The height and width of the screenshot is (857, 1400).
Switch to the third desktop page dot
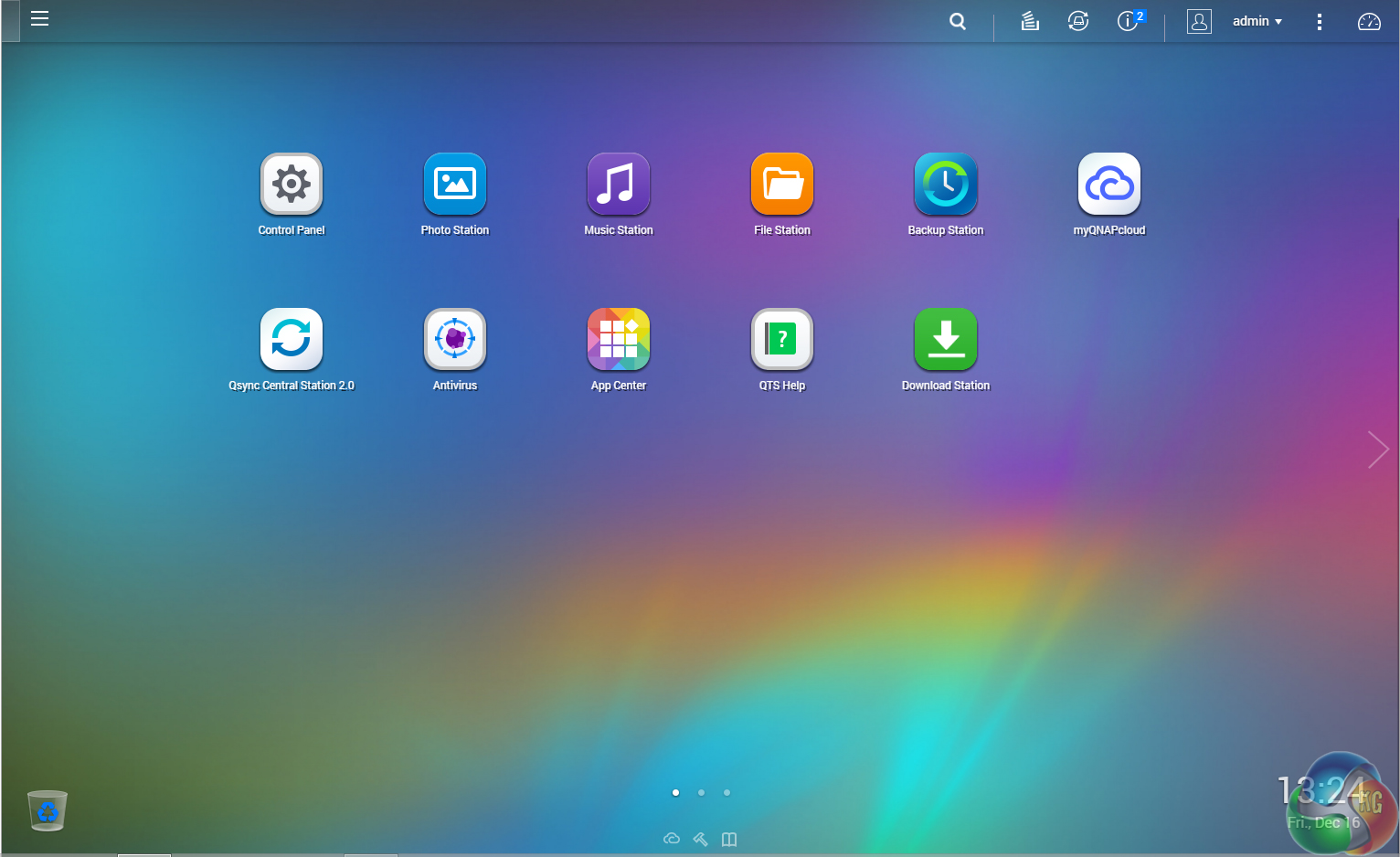coord(727,793)
